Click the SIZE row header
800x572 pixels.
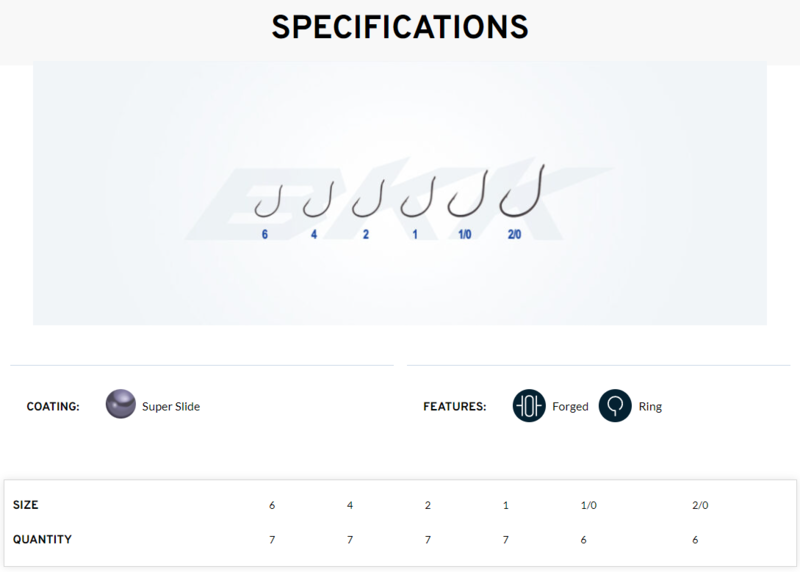coord(26,505)
